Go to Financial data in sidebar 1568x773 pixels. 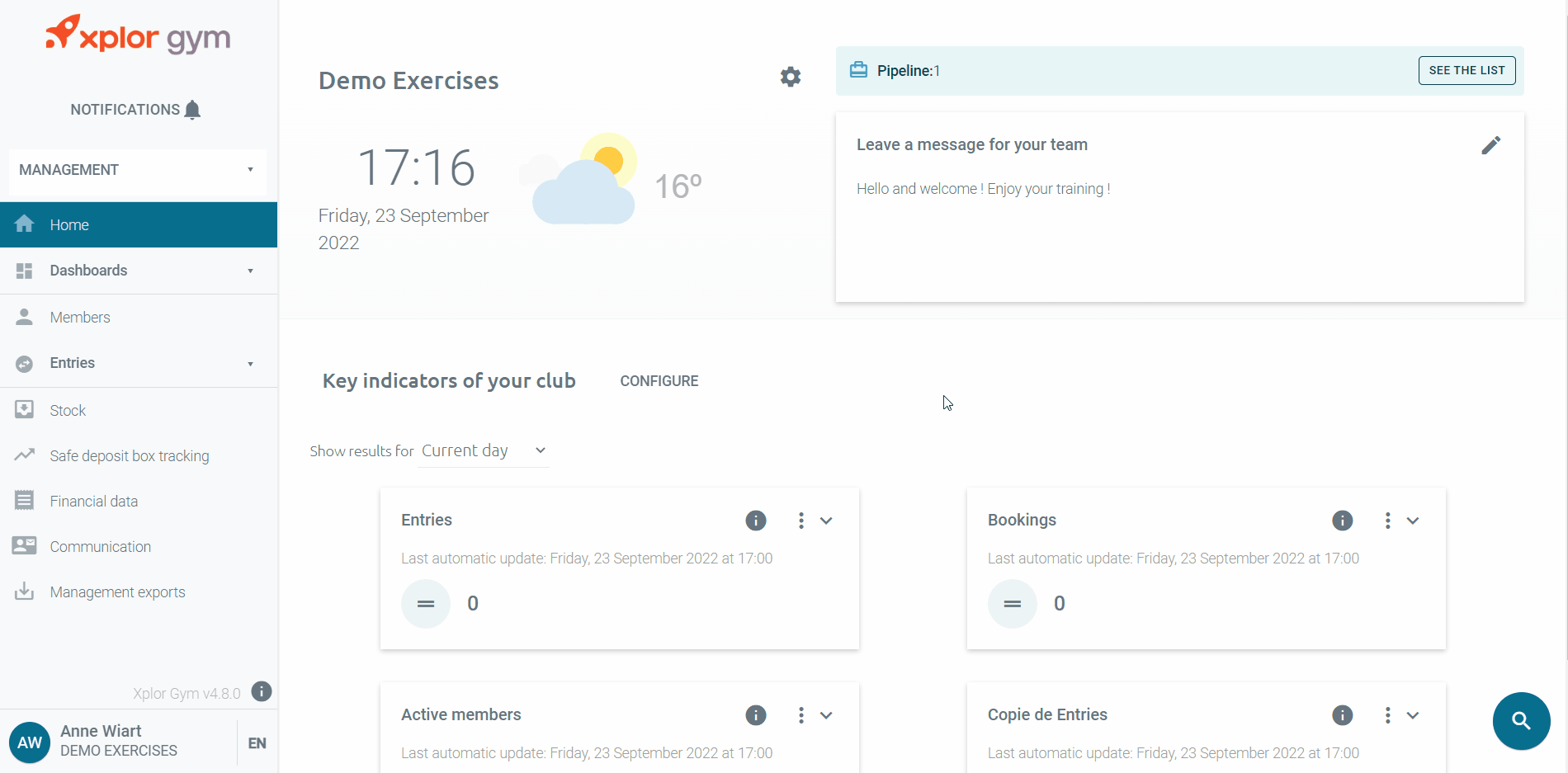pos(93,502)
